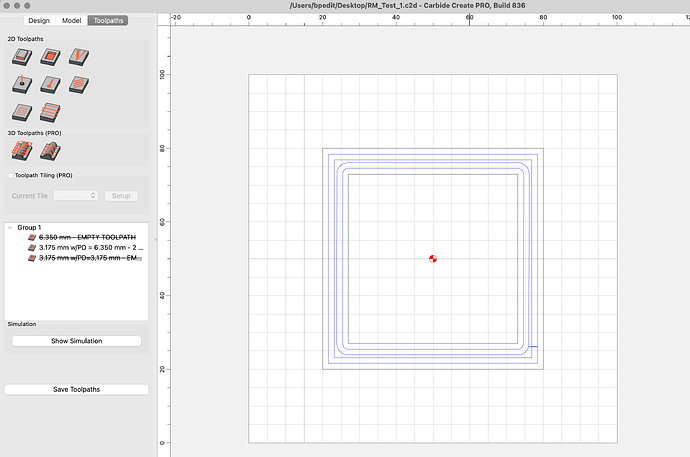Click the red-white origin marker on canvas
Screen dimensions: 690x457
[x=433, y=259]
